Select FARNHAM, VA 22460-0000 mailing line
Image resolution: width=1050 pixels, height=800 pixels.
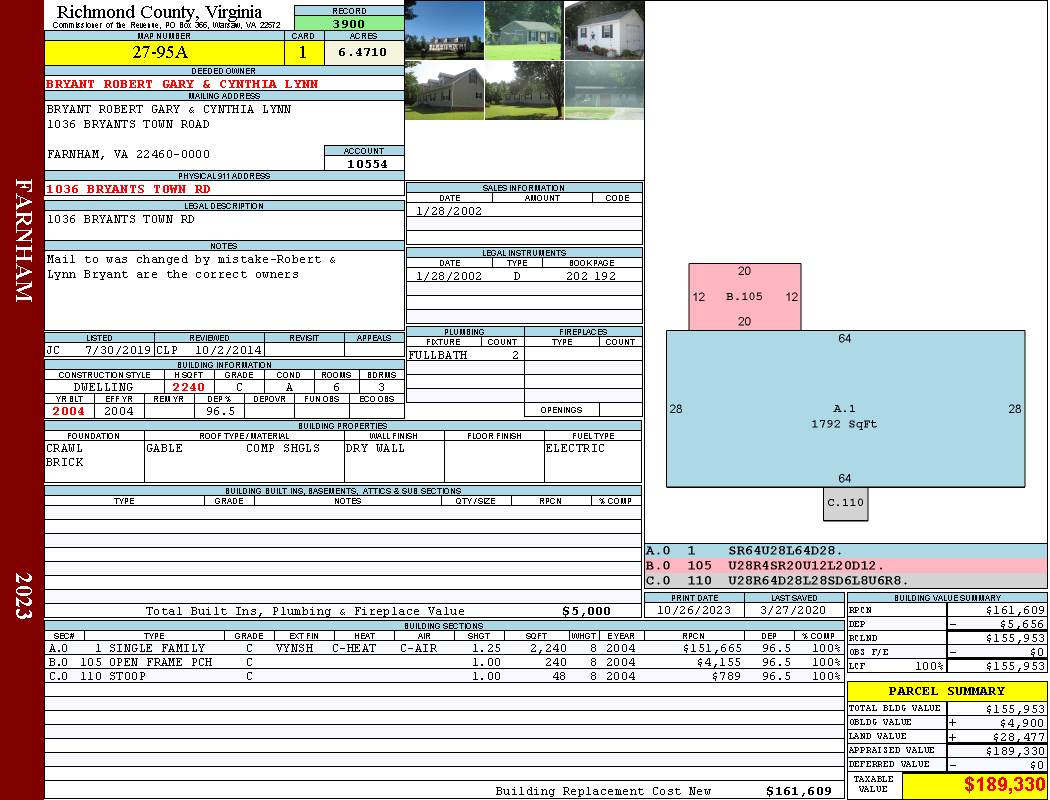128,154
